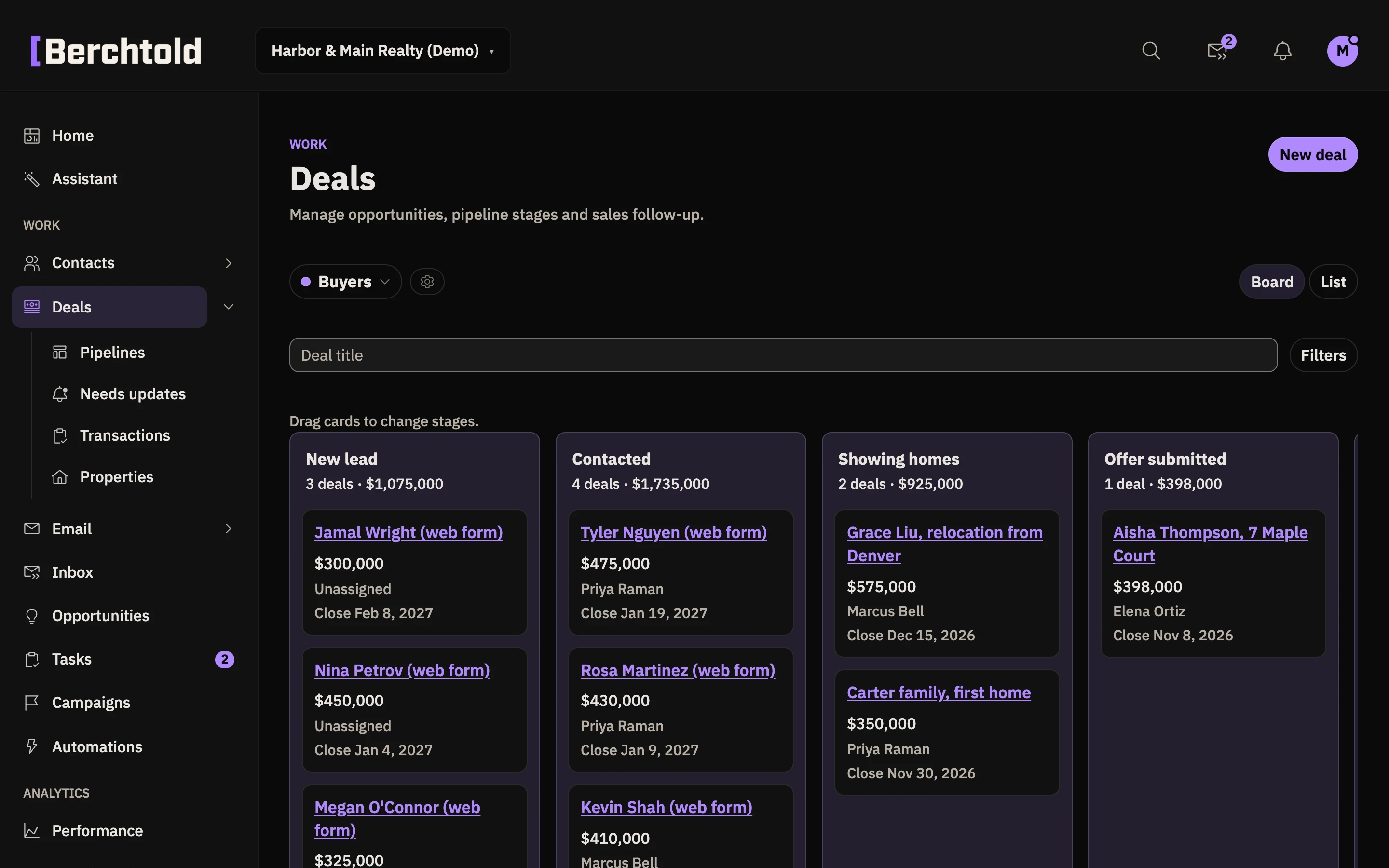Open the search icon in header

coord(1151,51)
